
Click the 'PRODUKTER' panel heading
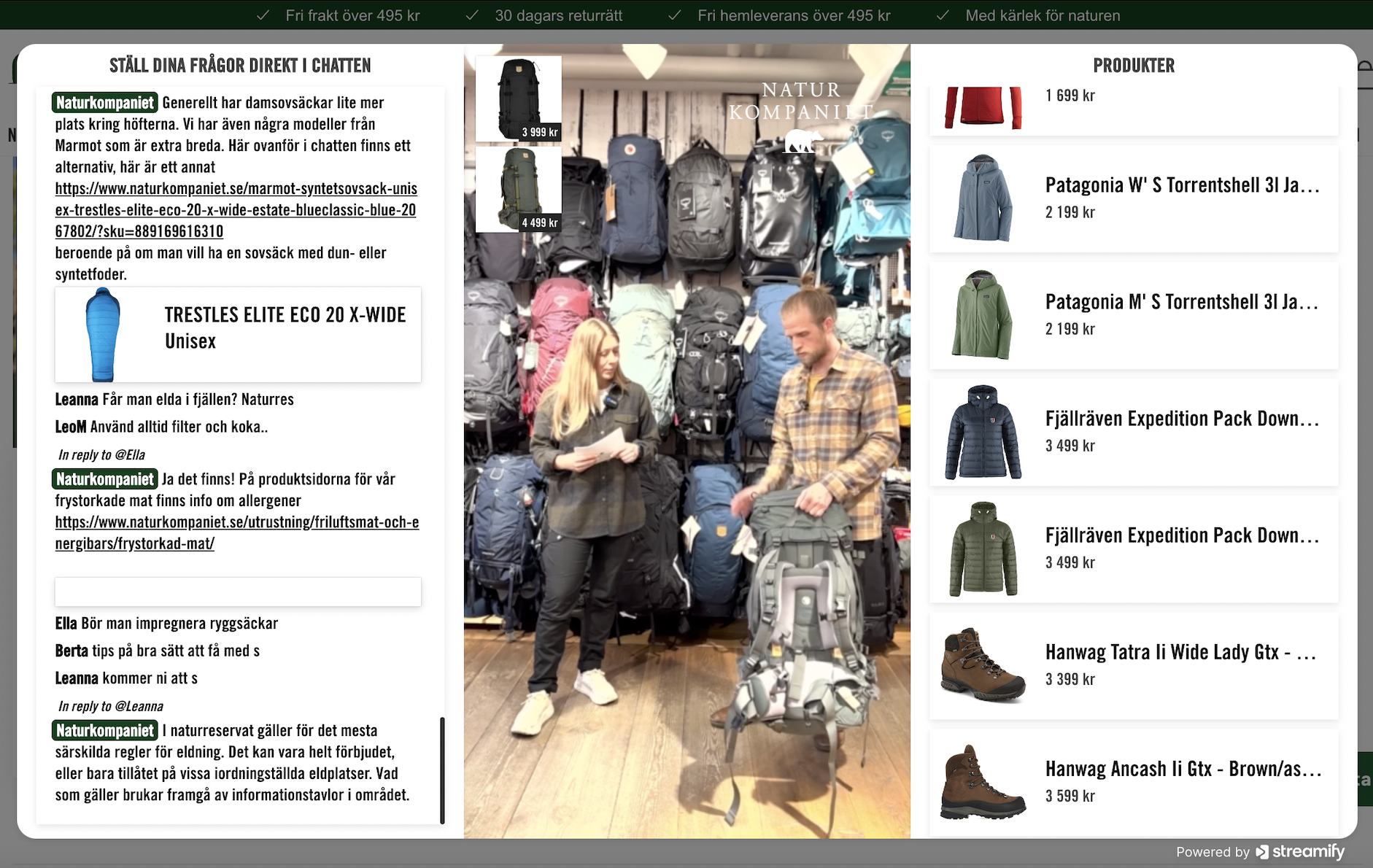coord(1134,66)
